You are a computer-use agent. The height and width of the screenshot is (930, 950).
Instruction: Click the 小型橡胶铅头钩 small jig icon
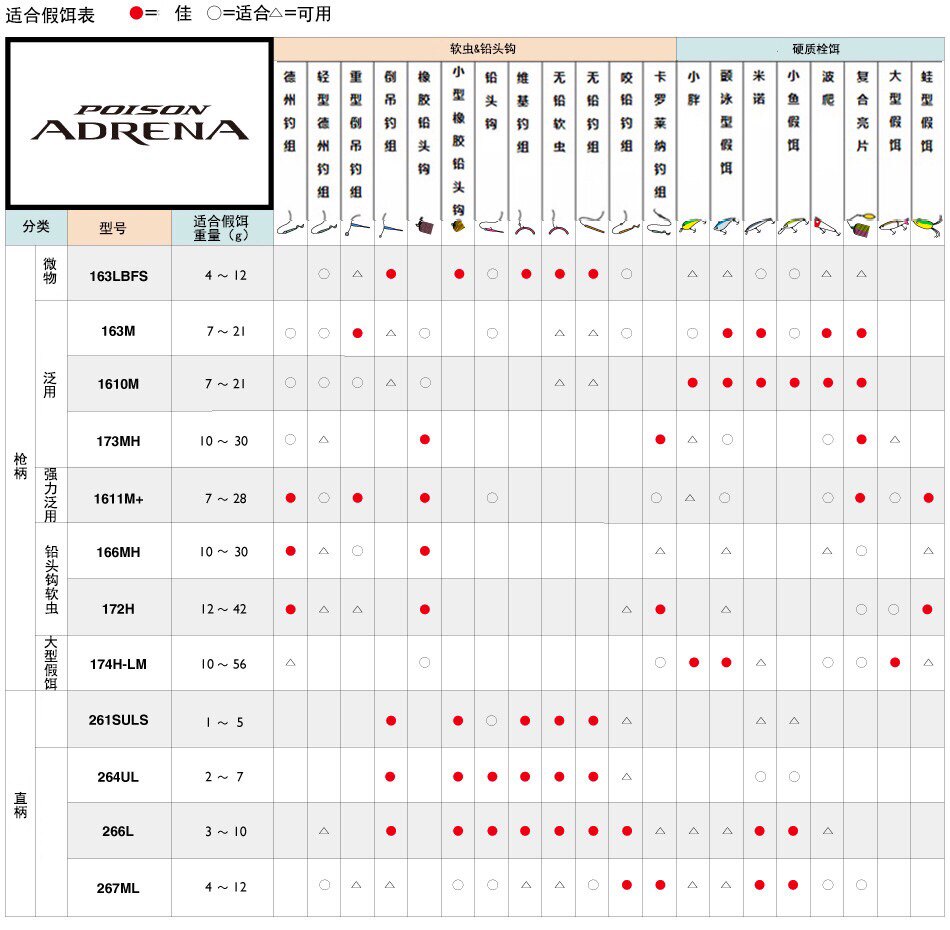click(x=458, y=226)
